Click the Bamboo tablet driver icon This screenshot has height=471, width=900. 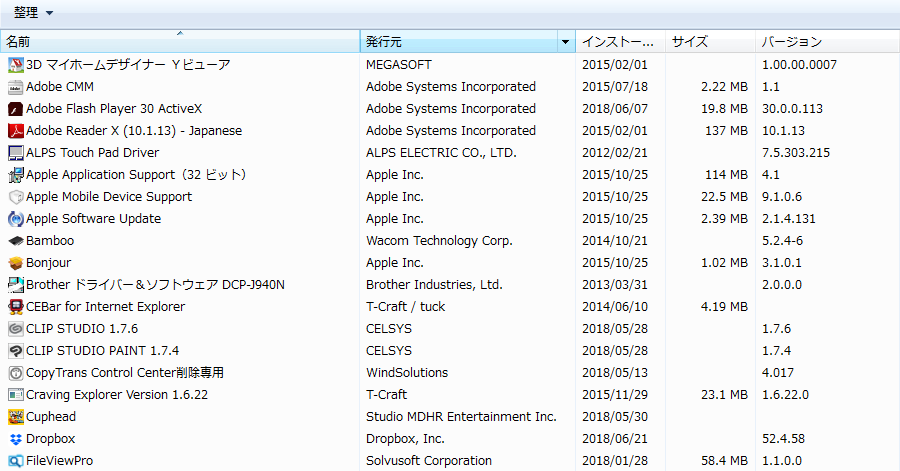(15, 241)
